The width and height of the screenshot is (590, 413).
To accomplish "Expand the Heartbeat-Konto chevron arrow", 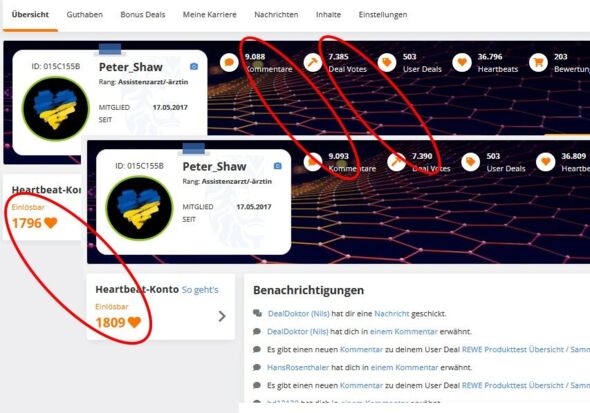I will point(222,316).
